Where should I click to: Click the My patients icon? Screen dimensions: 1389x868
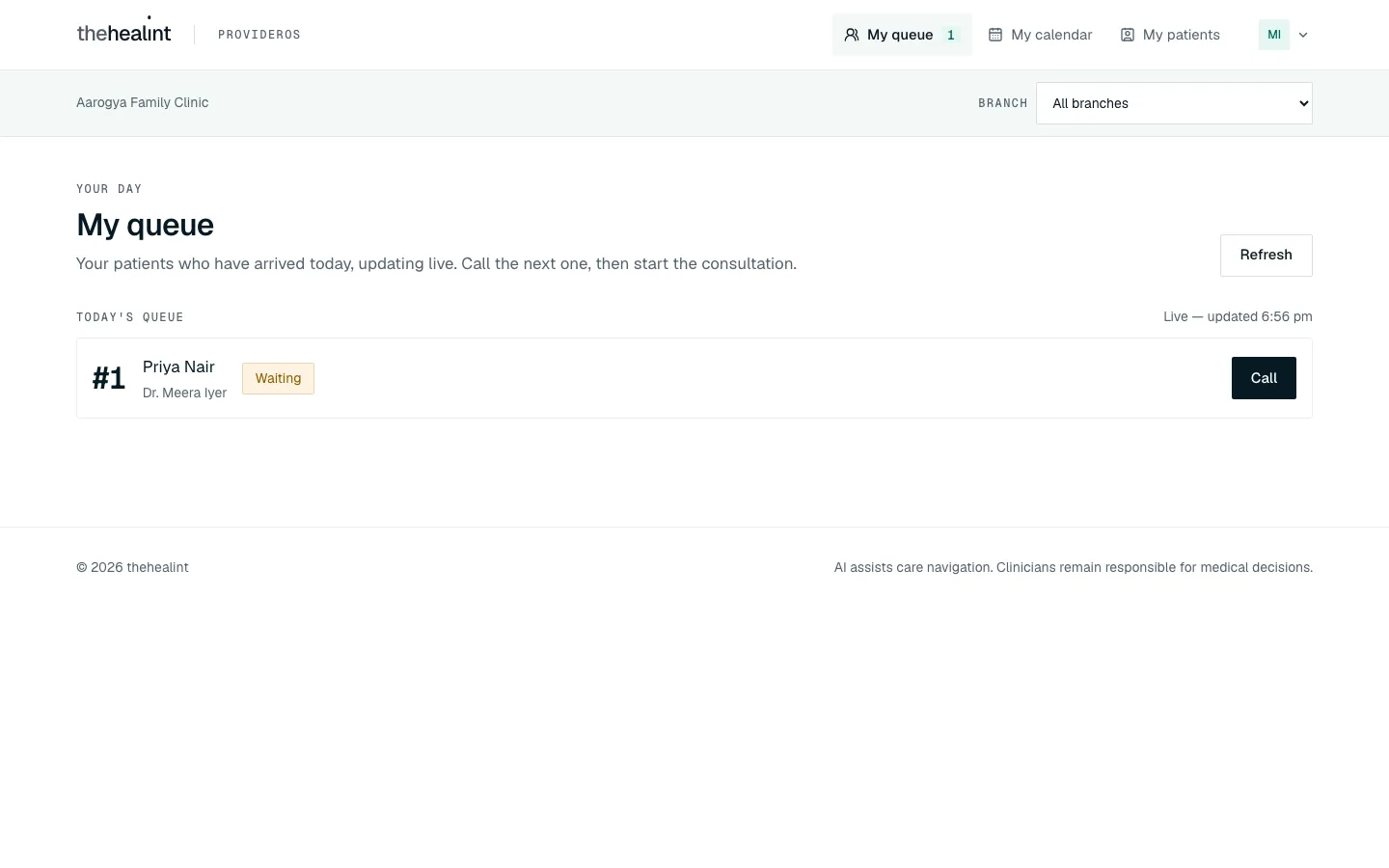[x=1127, y=35]
